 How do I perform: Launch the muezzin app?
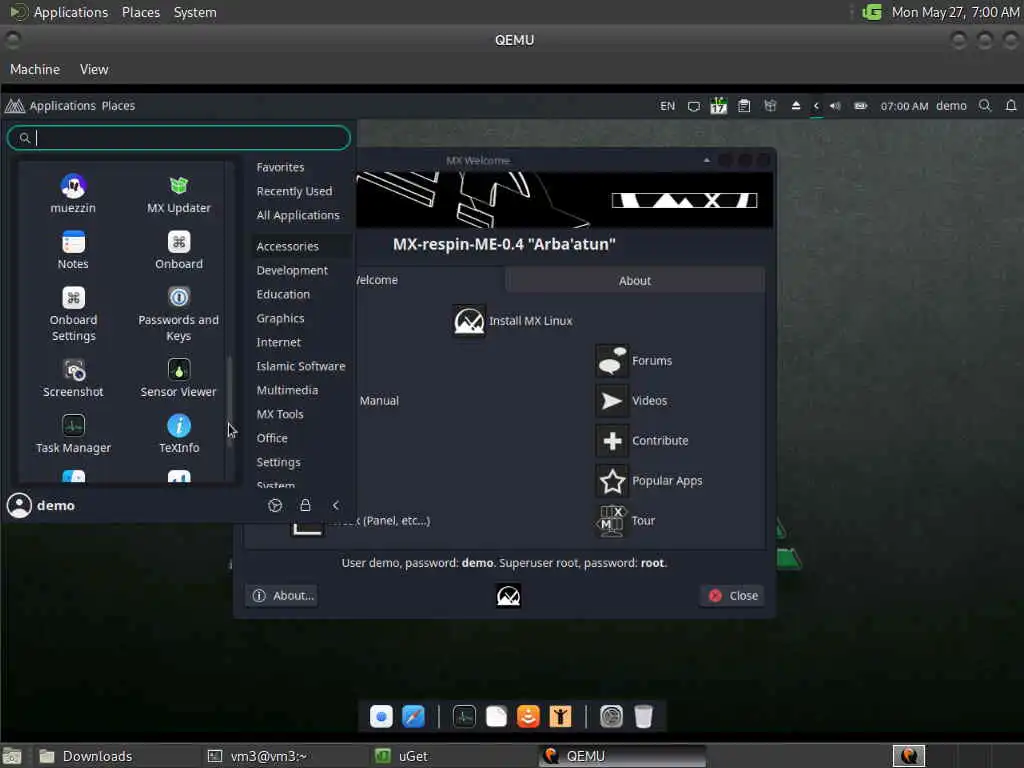click(73, 194)
